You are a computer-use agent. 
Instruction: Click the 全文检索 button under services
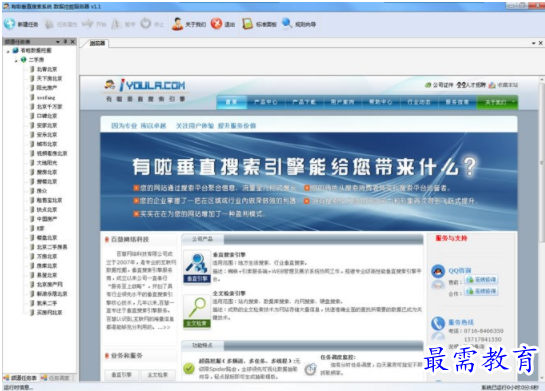point(157,375)
